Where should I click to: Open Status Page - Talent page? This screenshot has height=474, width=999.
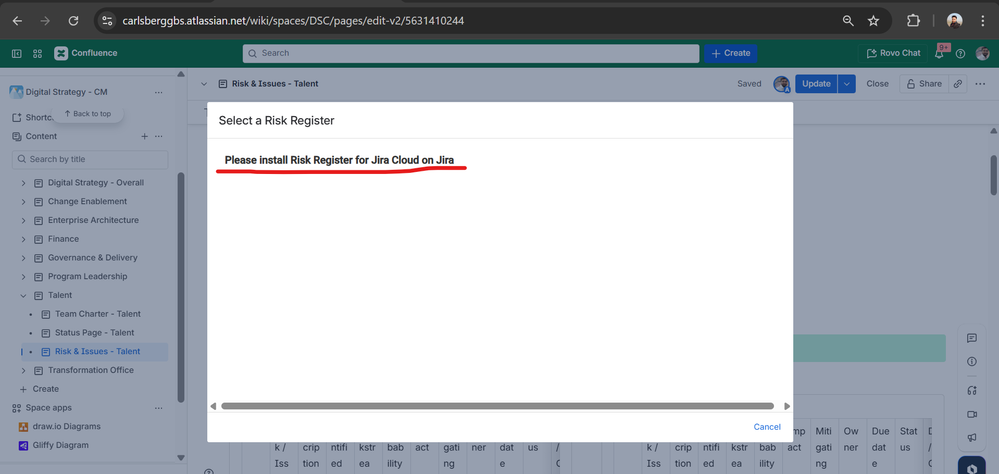[x=94, y=333]
